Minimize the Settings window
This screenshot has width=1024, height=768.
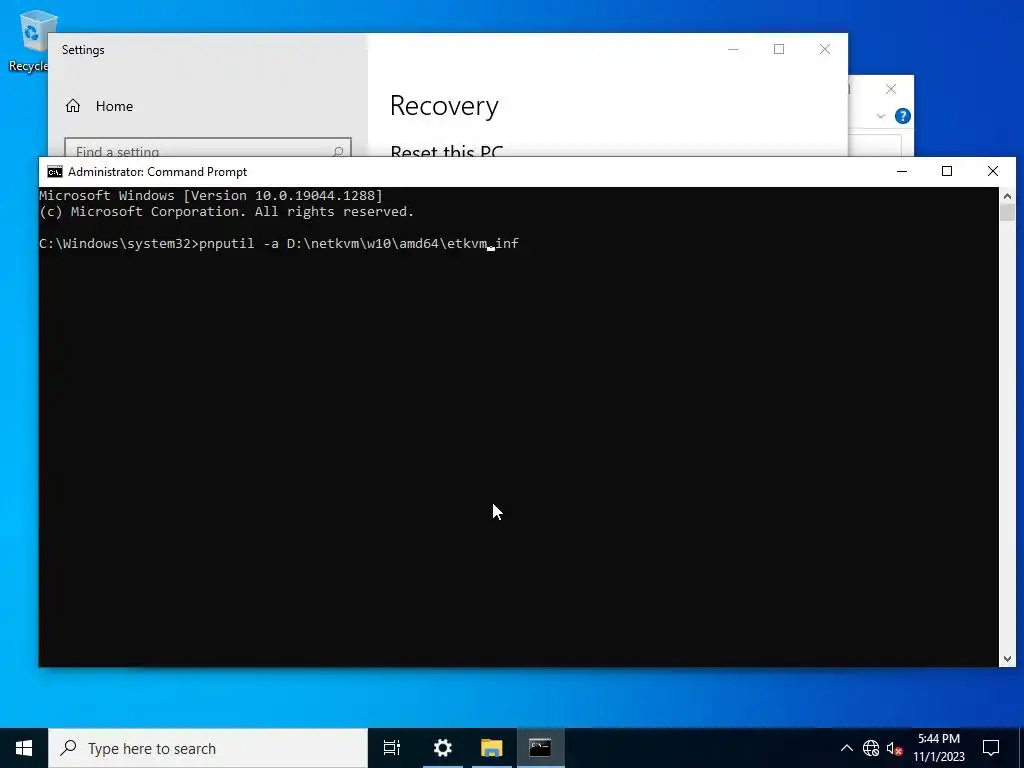(733, 50)
